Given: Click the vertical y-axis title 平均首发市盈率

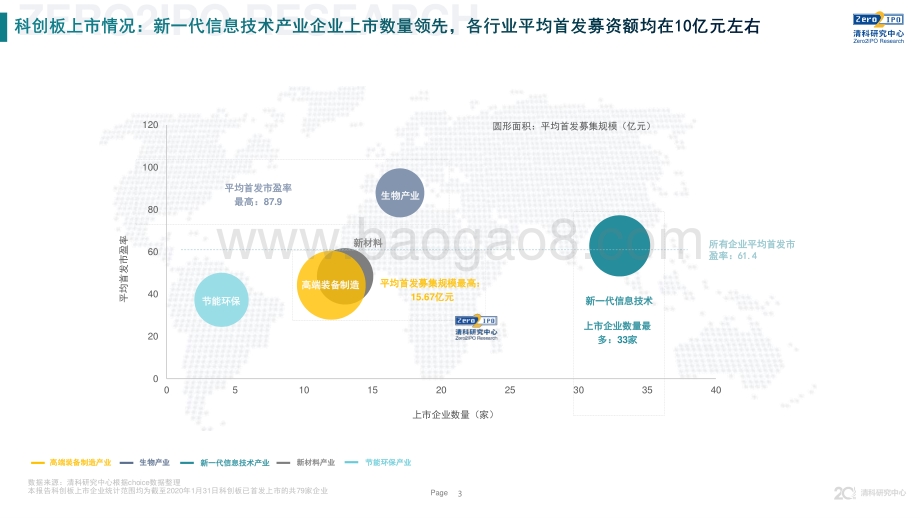Looking at the screenshot, I should (123, 269).
